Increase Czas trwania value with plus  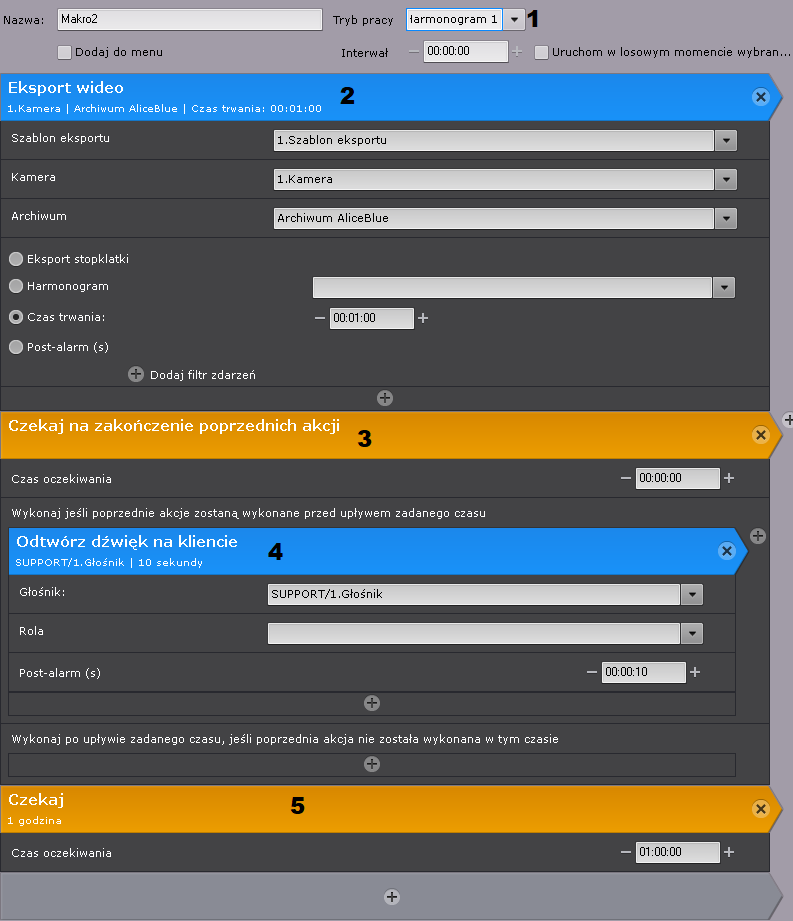pos(423,318)
